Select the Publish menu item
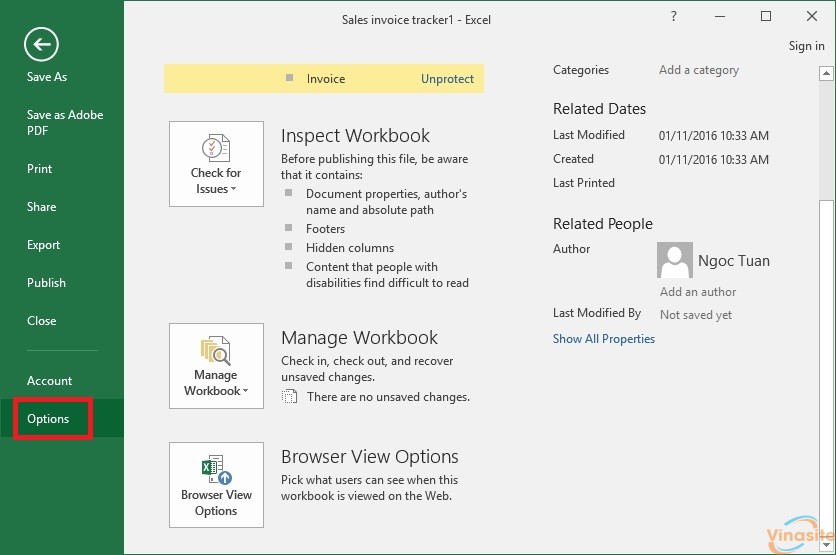This screenshot has height=555, width=836. tap(46, 283)
